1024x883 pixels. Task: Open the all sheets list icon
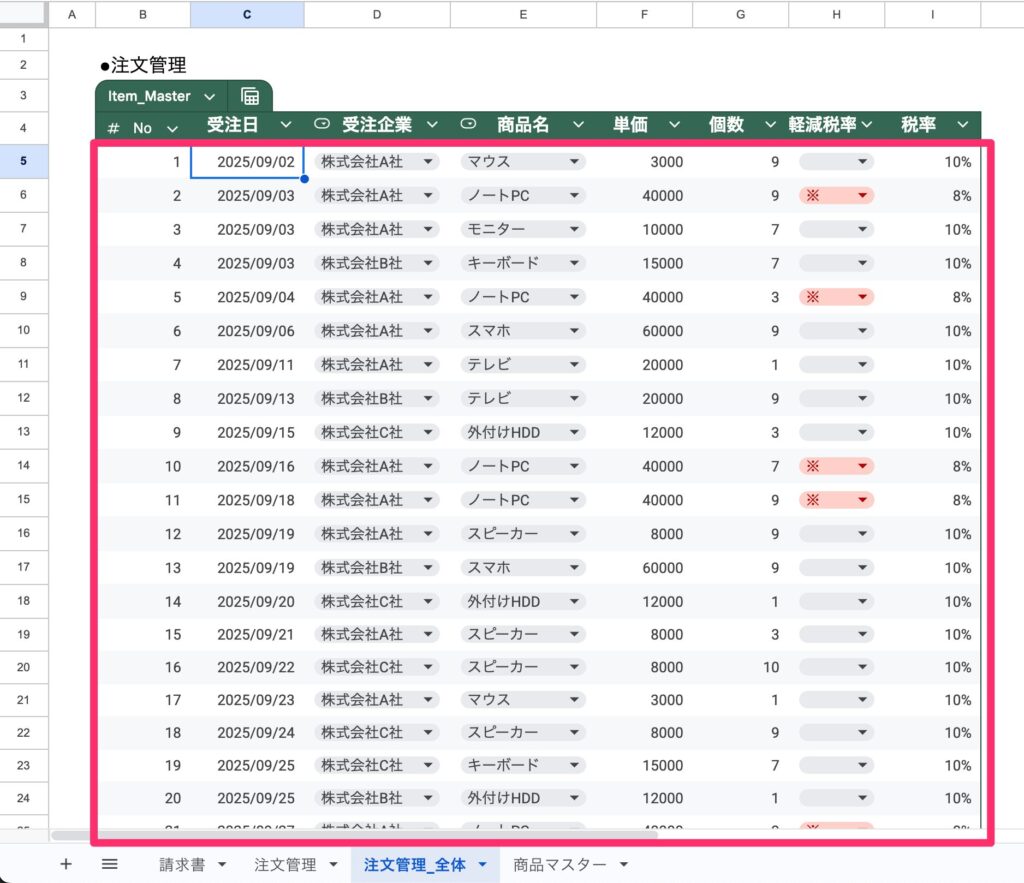click(x=110, y=864)
